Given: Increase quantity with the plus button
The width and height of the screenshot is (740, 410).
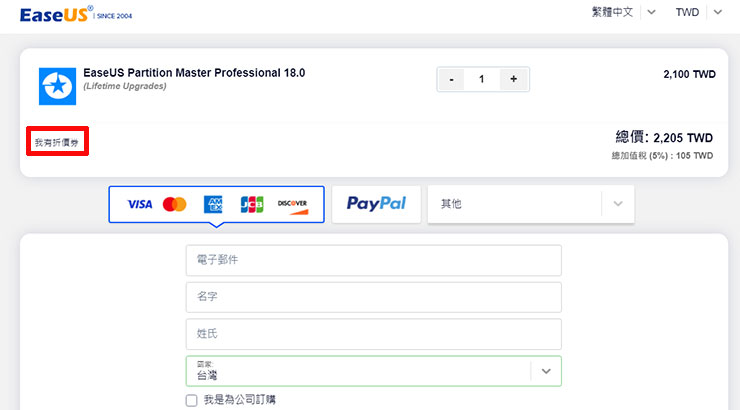Looking at the screenshot, I should tap(513, 79).
